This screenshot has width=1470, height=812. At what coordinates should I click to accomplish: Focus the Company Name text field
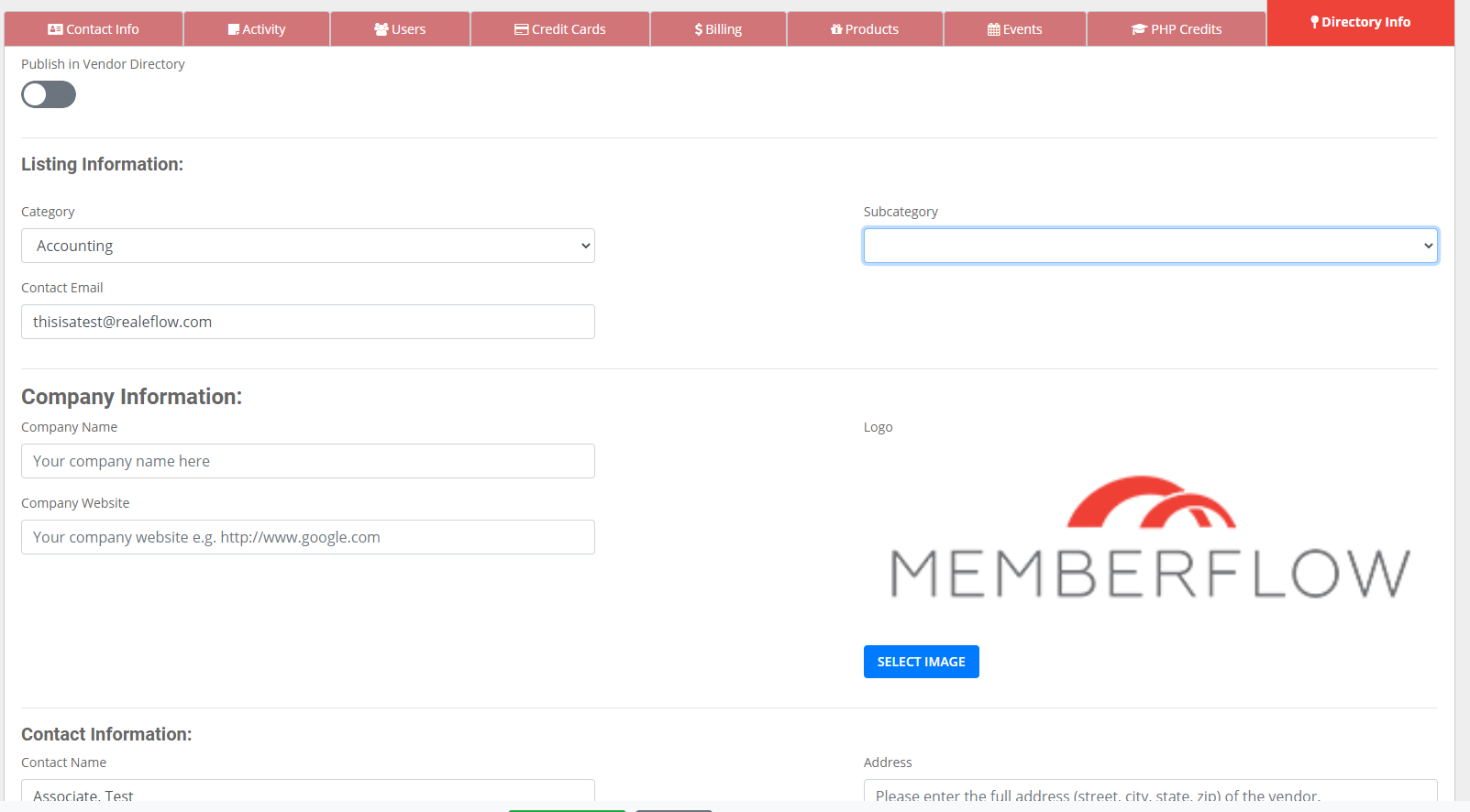point(307,461)
